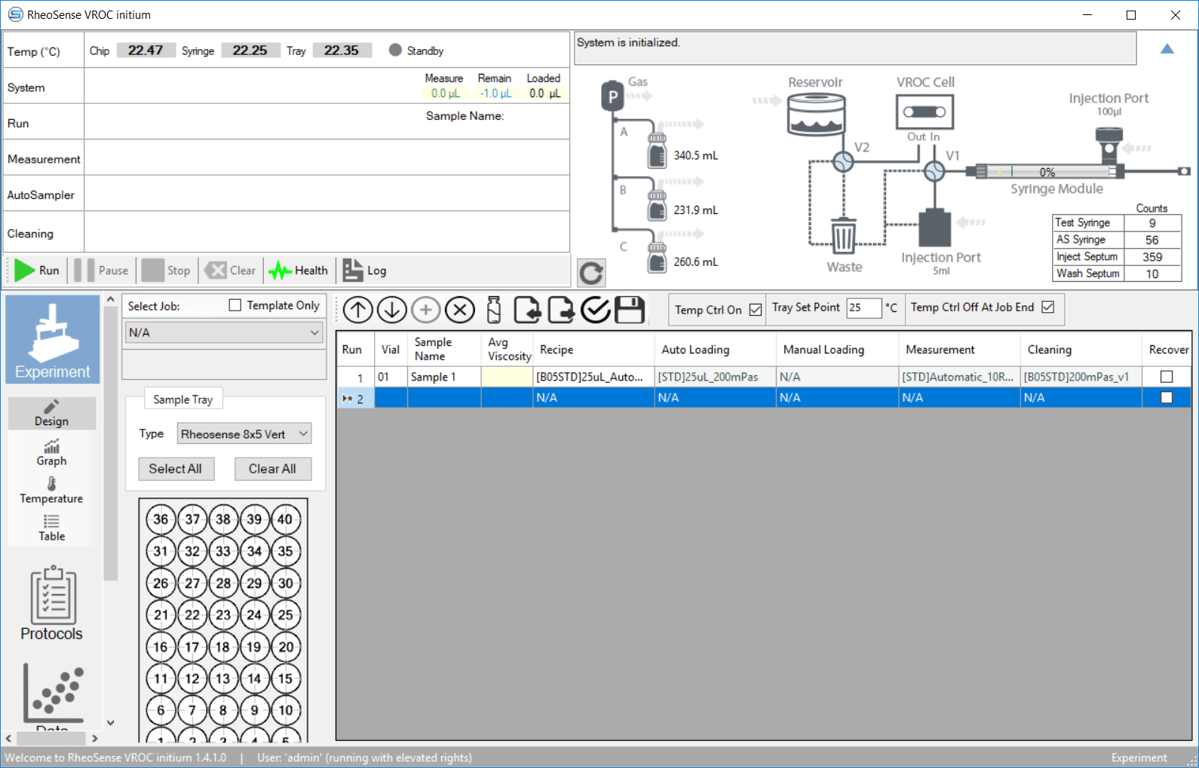The image size is (1199, 768).
Task: Click the move row down arrow icon
Action: pyautogui.click(x=392, y=310)
